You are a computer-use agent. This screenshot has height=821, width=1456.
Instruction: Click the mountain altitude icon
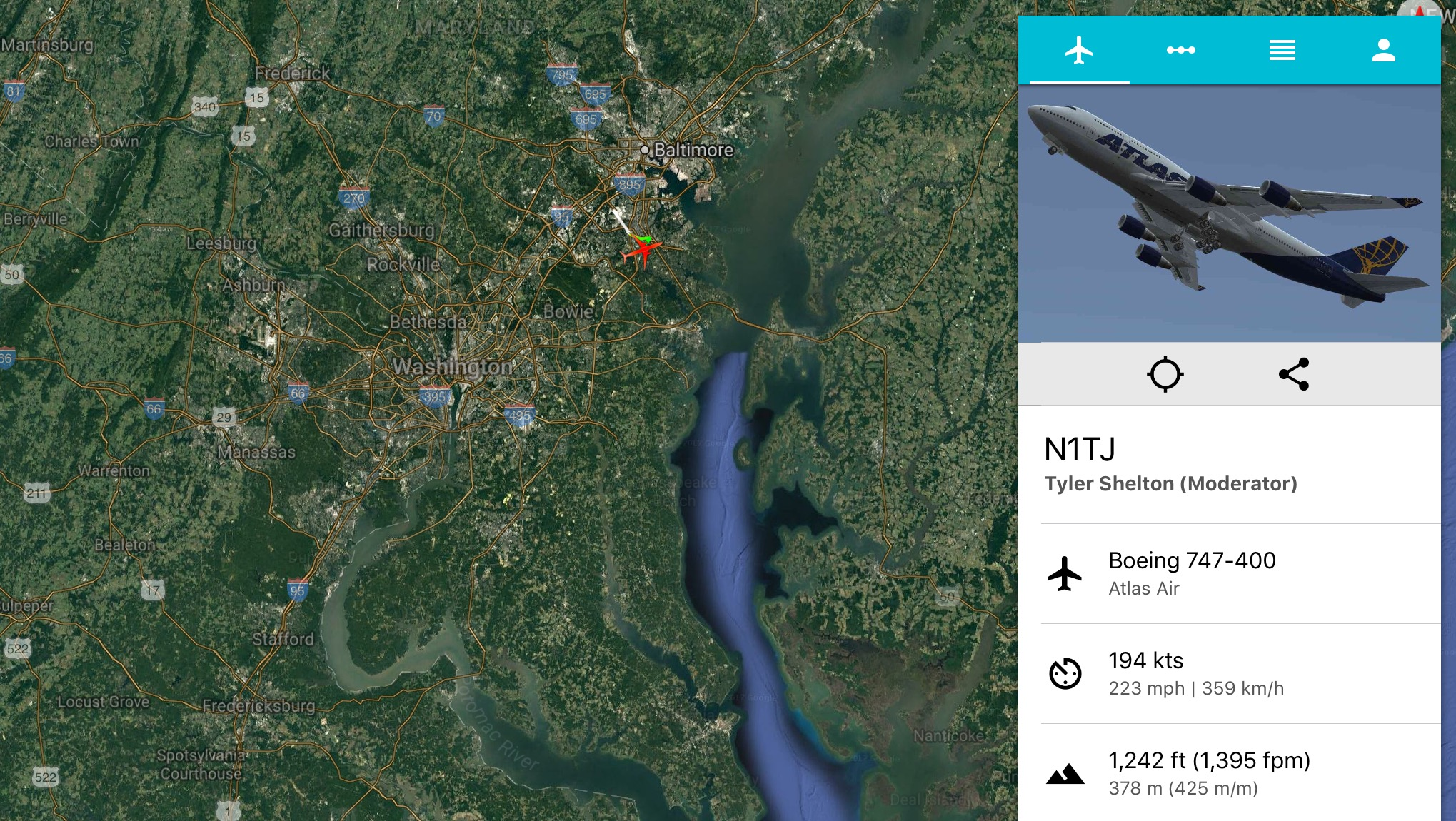(1065, 774)
